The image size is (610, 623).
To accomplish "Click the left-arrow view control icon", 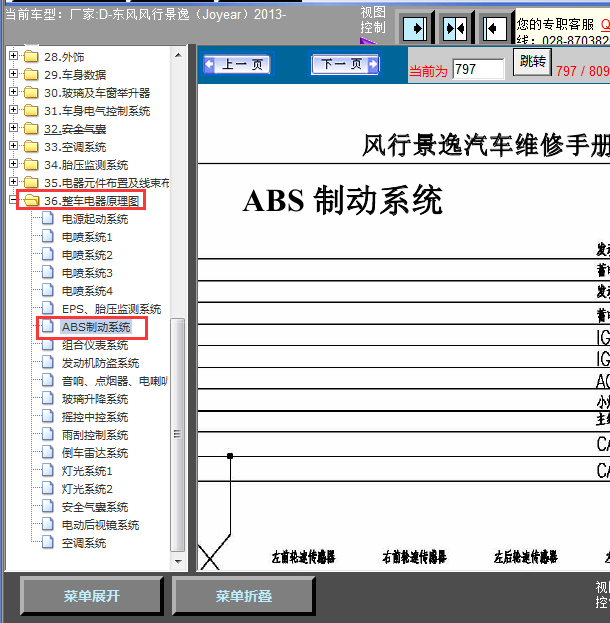I will click(x=495, y=28).
